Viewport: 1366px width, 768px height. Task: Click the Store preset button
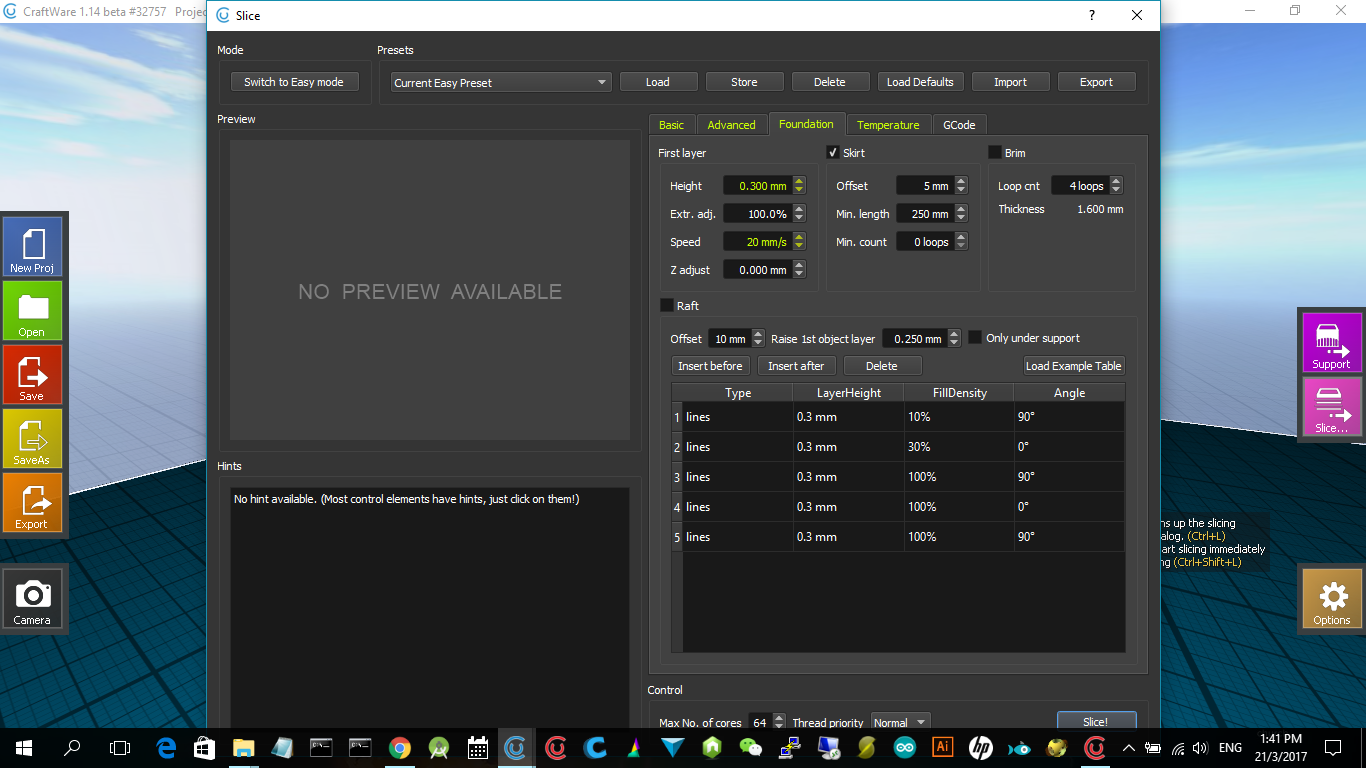pos(744,82)
